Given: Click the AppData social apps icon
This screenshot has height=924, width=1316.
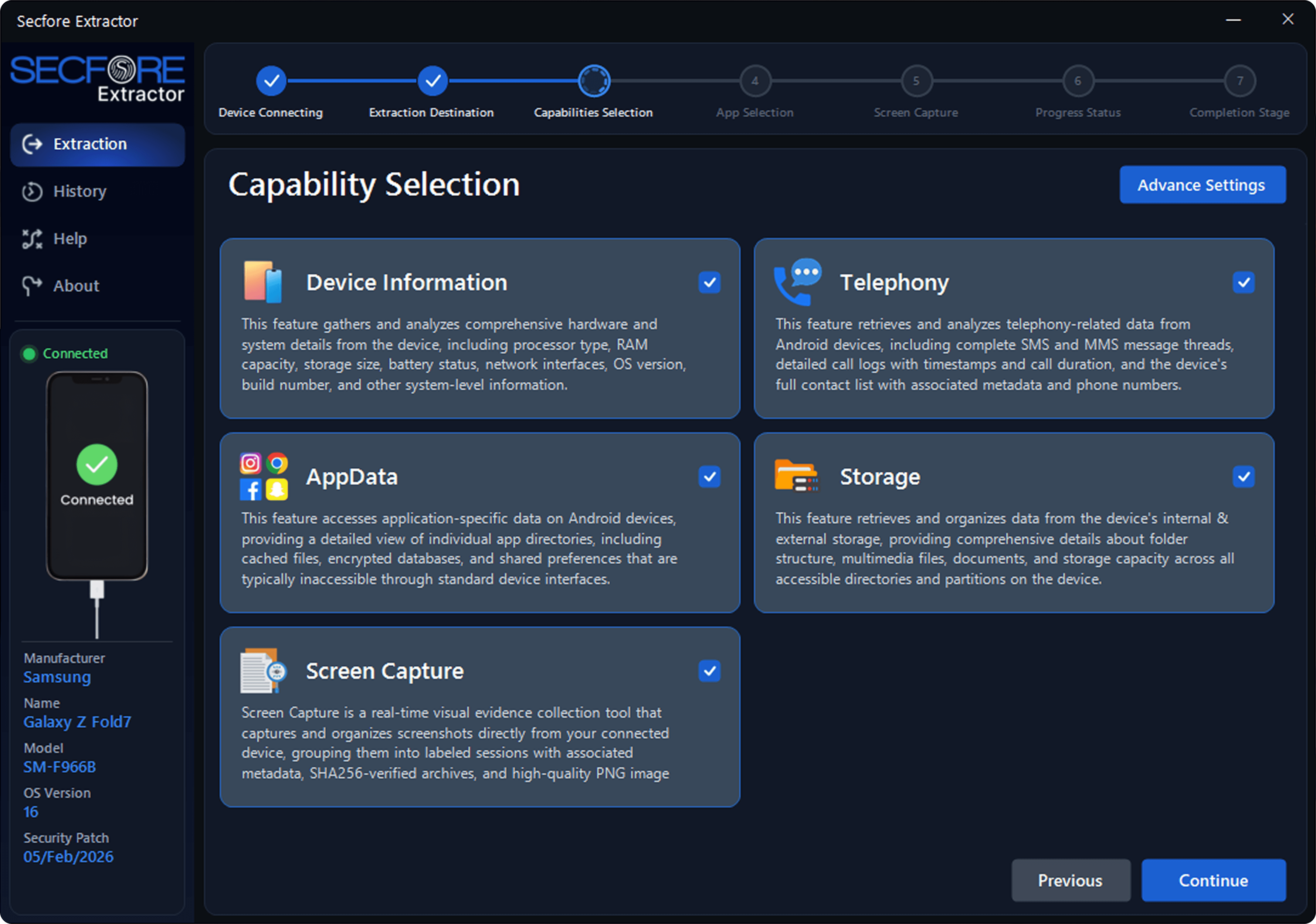Looking at the screenshot, I should tap(264, 476).
